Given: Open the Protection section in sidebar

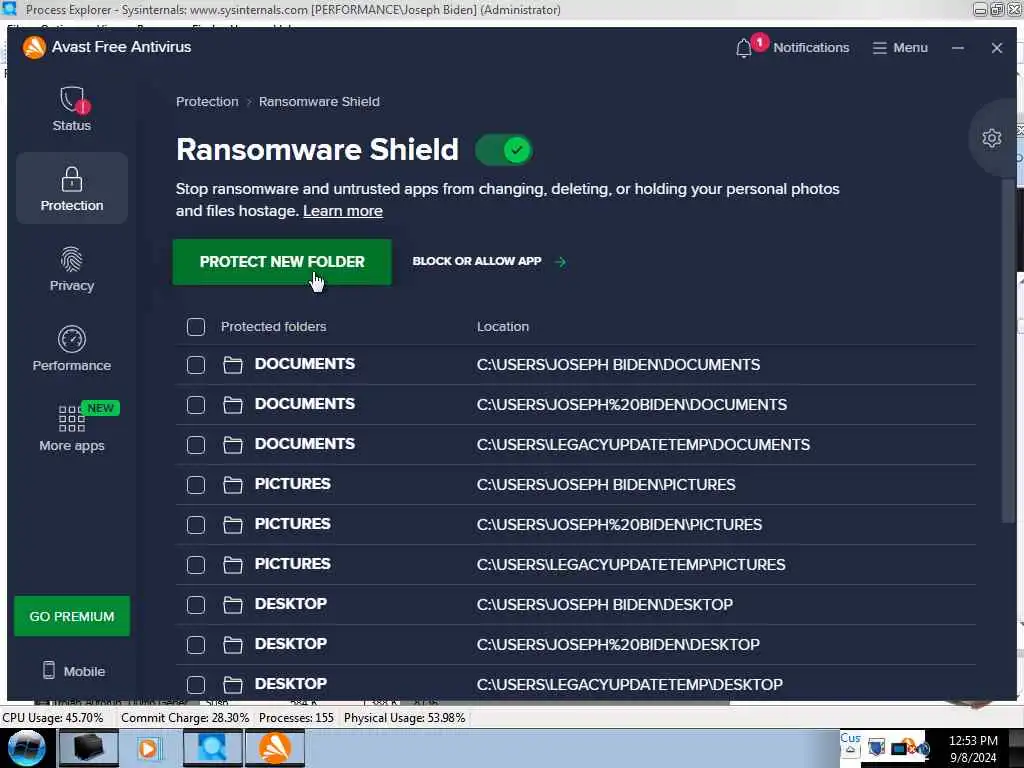Looking at the screenshot, I should (72, 188).
